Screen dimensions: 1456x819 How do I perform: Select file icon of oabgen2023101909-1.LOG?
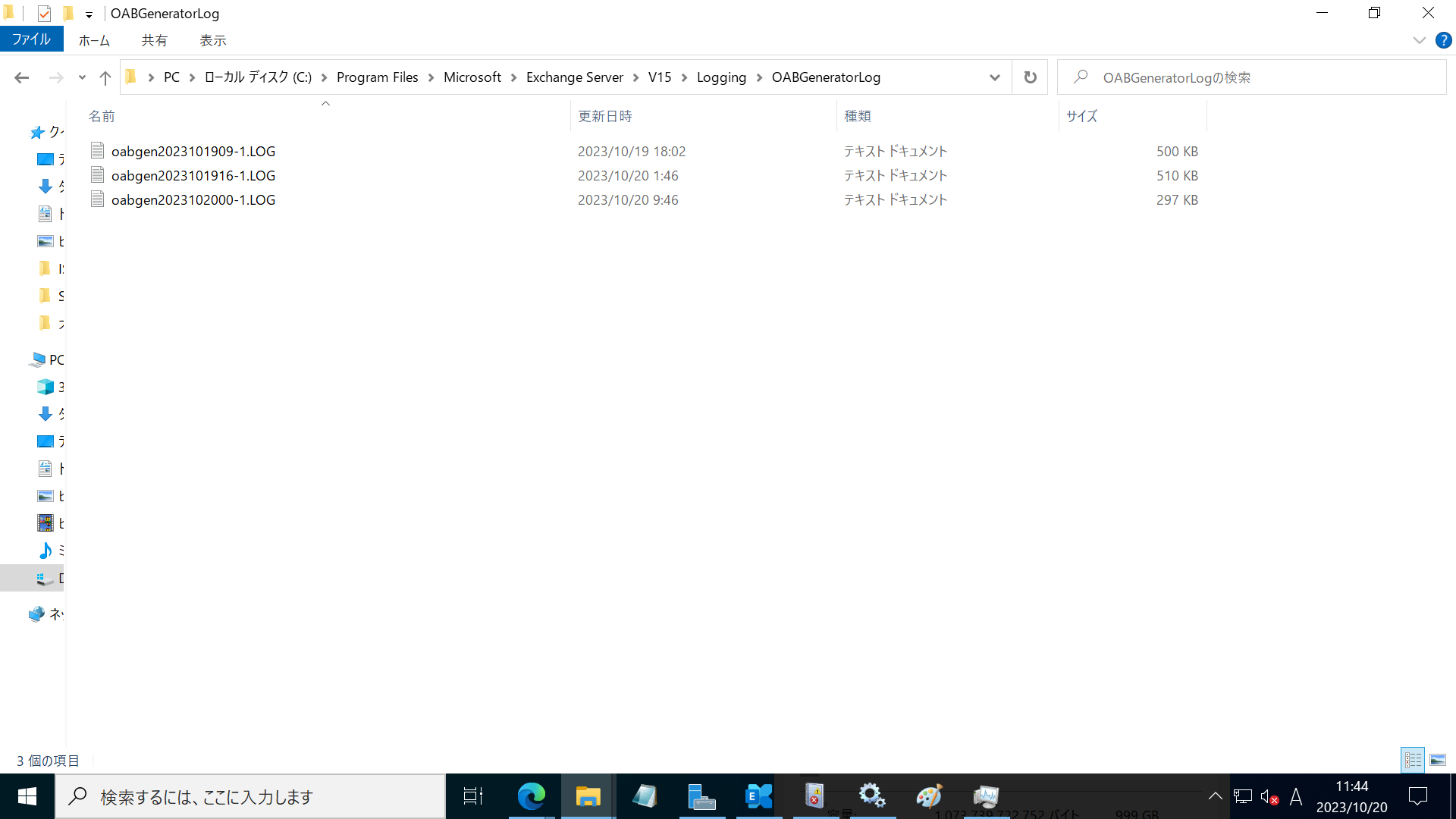(97, 150)
